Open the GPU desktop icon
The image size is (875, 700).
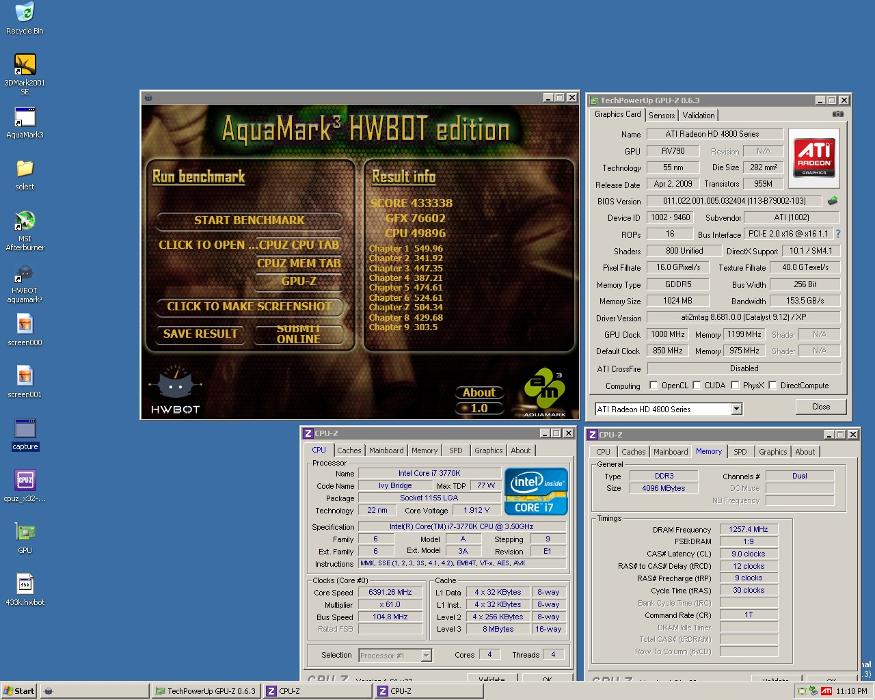pyautogui.click(x=25, y=538)
